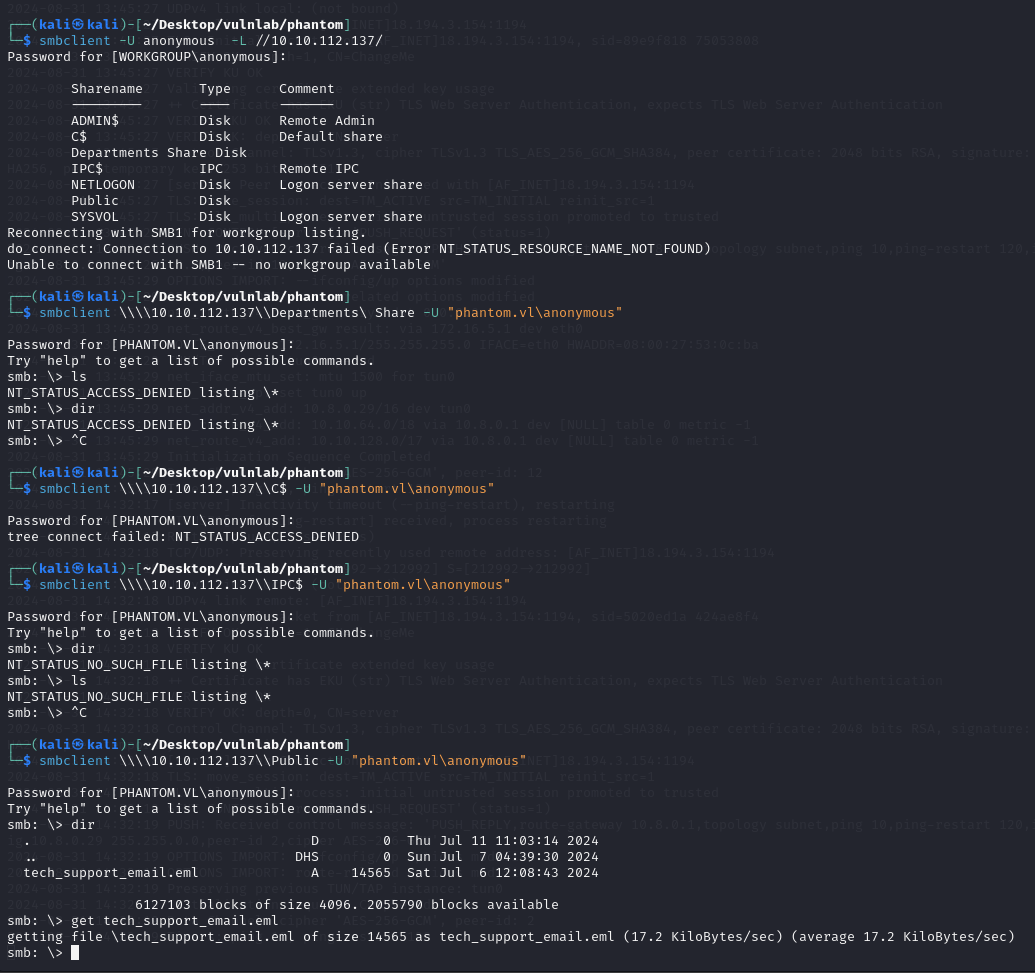Click the Departments Share row
The height and width of the screenshot is (973, 1035).
point(158,153)
